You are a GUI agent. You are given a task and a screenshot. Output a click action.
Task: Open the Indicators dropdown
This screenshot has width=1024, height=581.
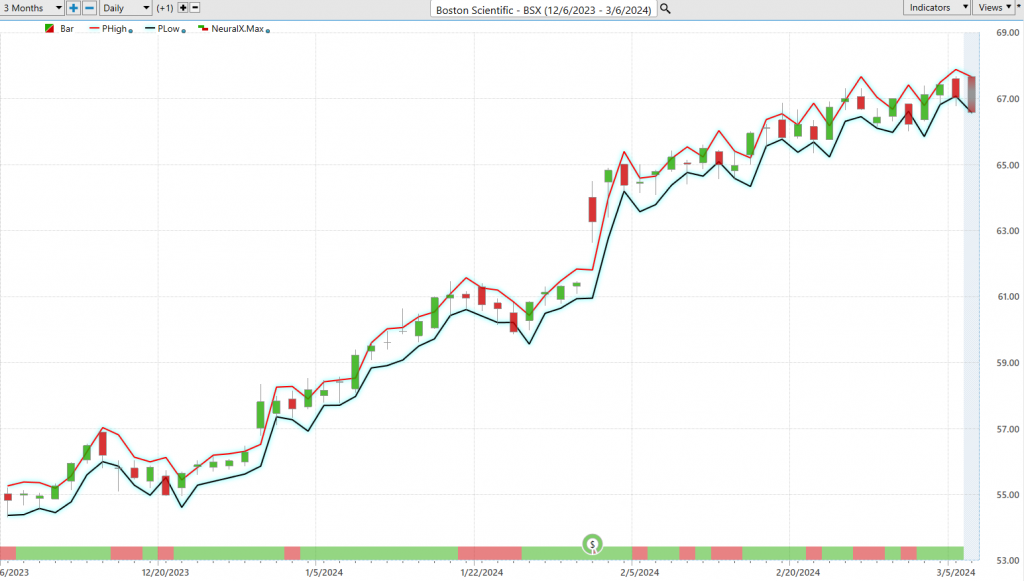pyautogui.click(x=937, y=7)
